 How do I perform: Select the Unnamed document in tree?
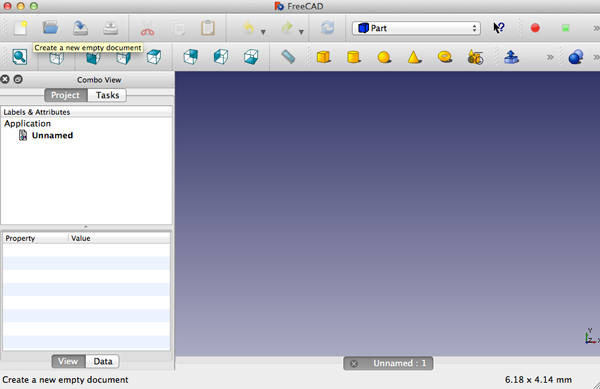pos(52,135)
